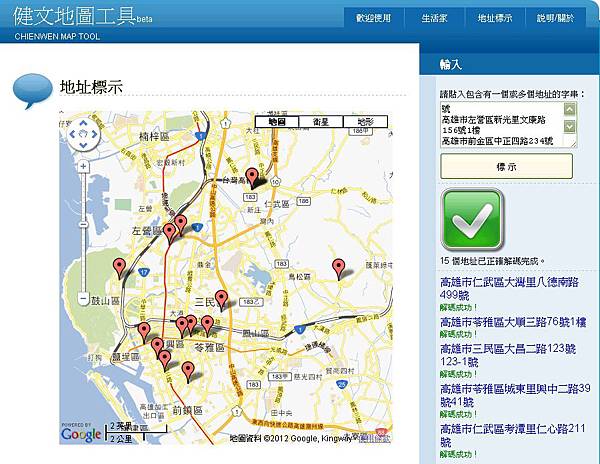Click the map marker in 三民區

point(221,301)
